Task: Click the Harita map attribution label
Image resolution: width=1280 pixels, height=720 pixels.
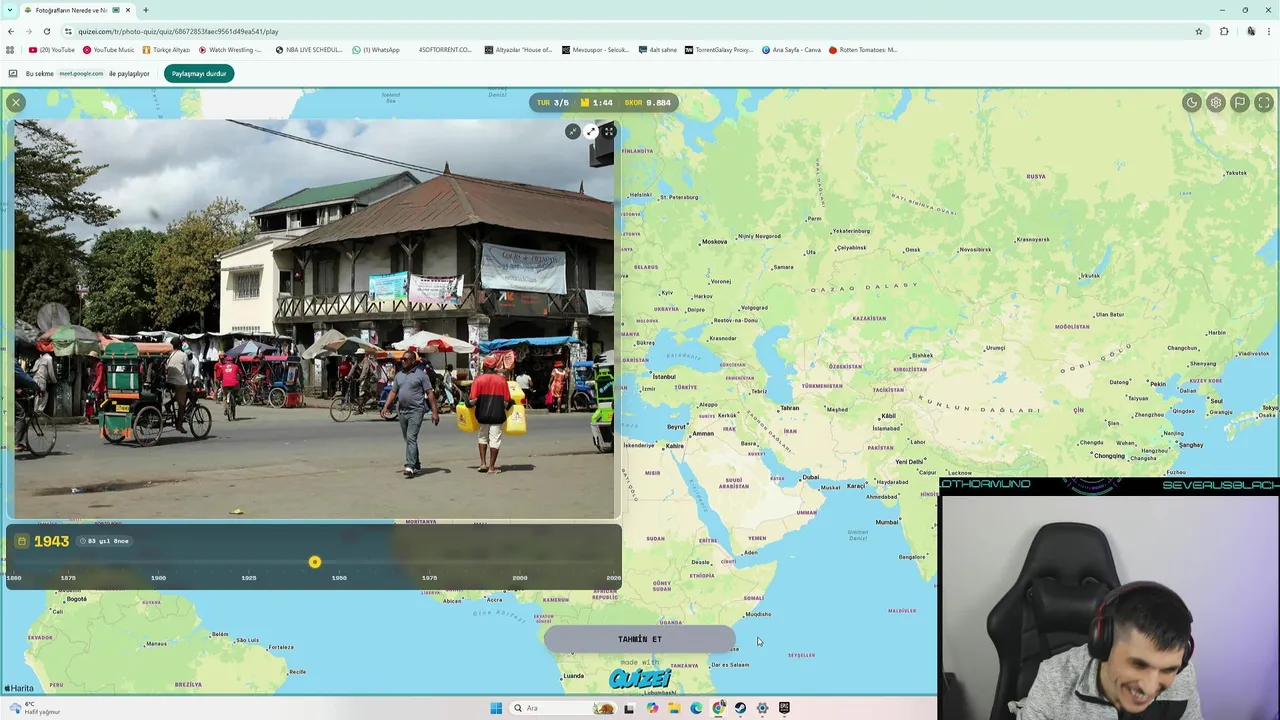Action: point(19,688)
